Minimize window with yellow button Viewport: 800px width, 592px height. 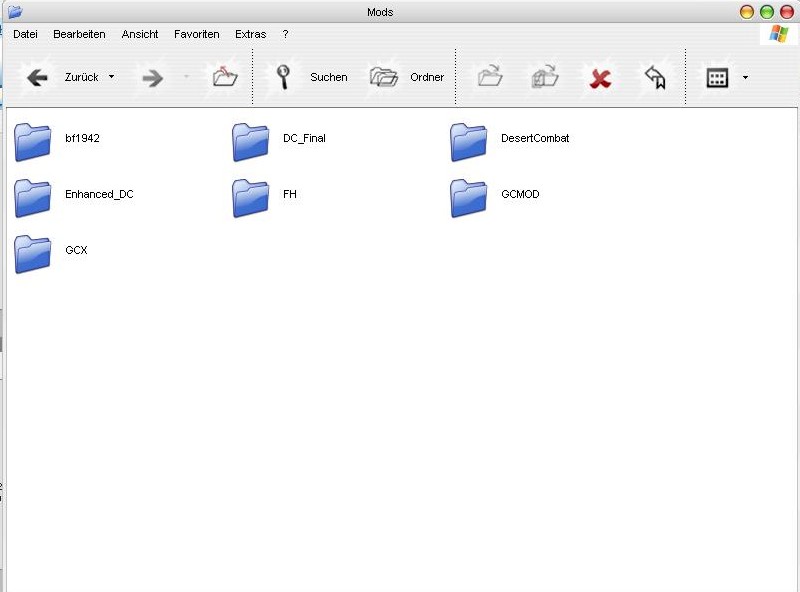(747, 12)
